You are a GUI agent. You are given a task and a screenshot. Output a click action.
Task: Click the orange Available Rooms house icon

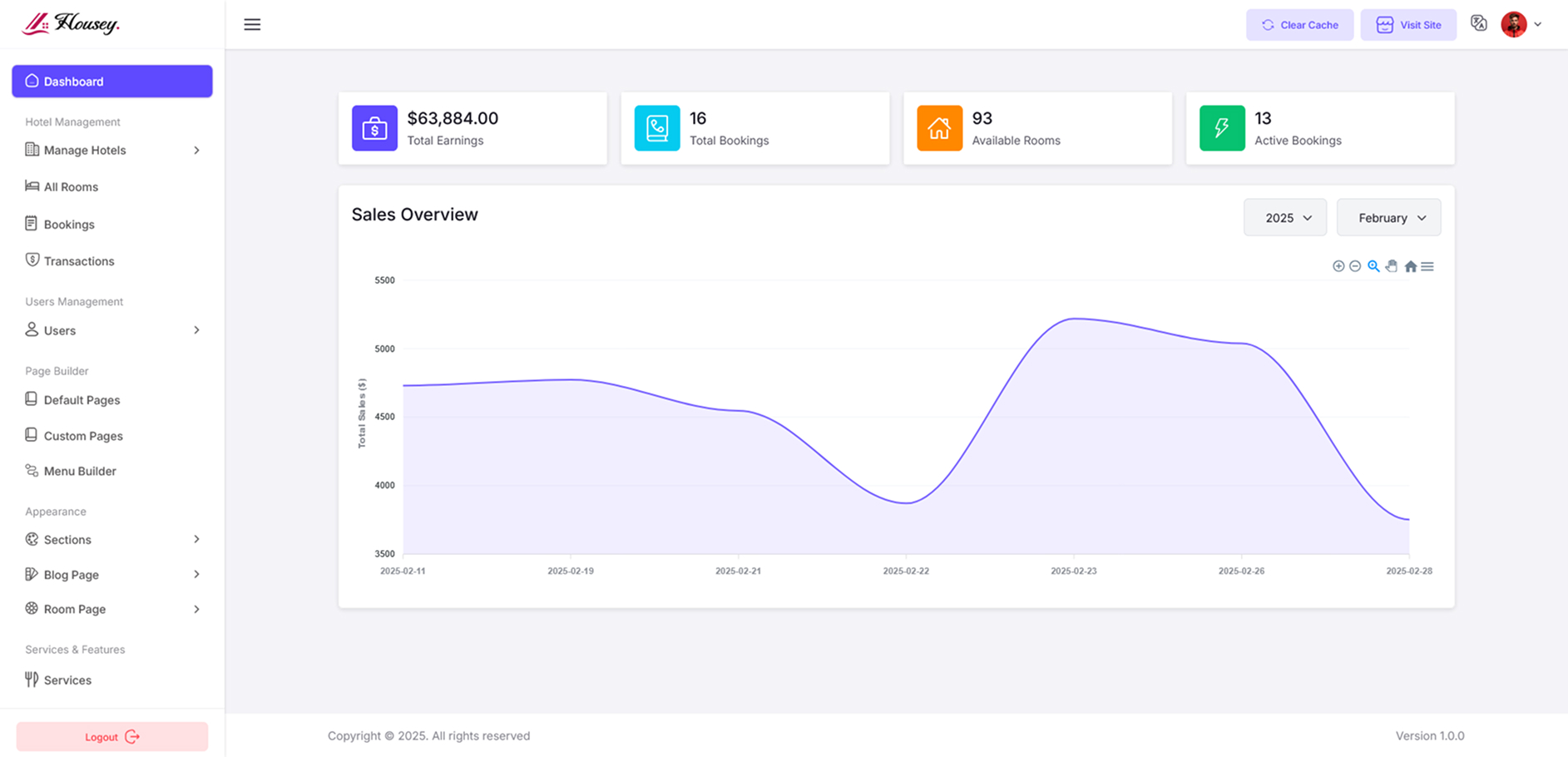(x=939, y=128)
